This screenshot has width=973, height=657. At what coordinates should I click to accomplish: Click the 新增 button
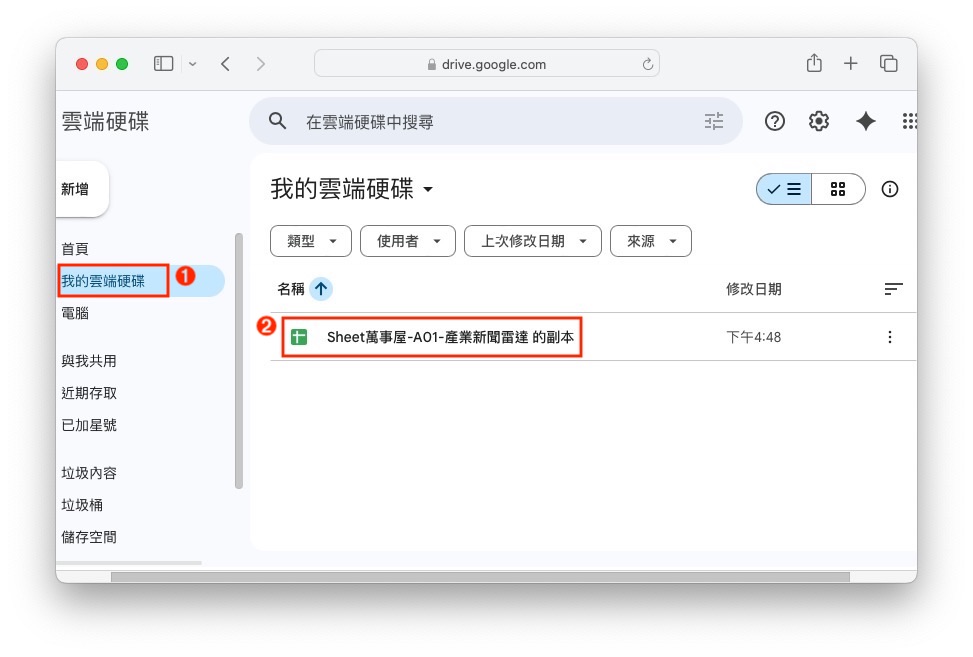(x=83, y=189)
